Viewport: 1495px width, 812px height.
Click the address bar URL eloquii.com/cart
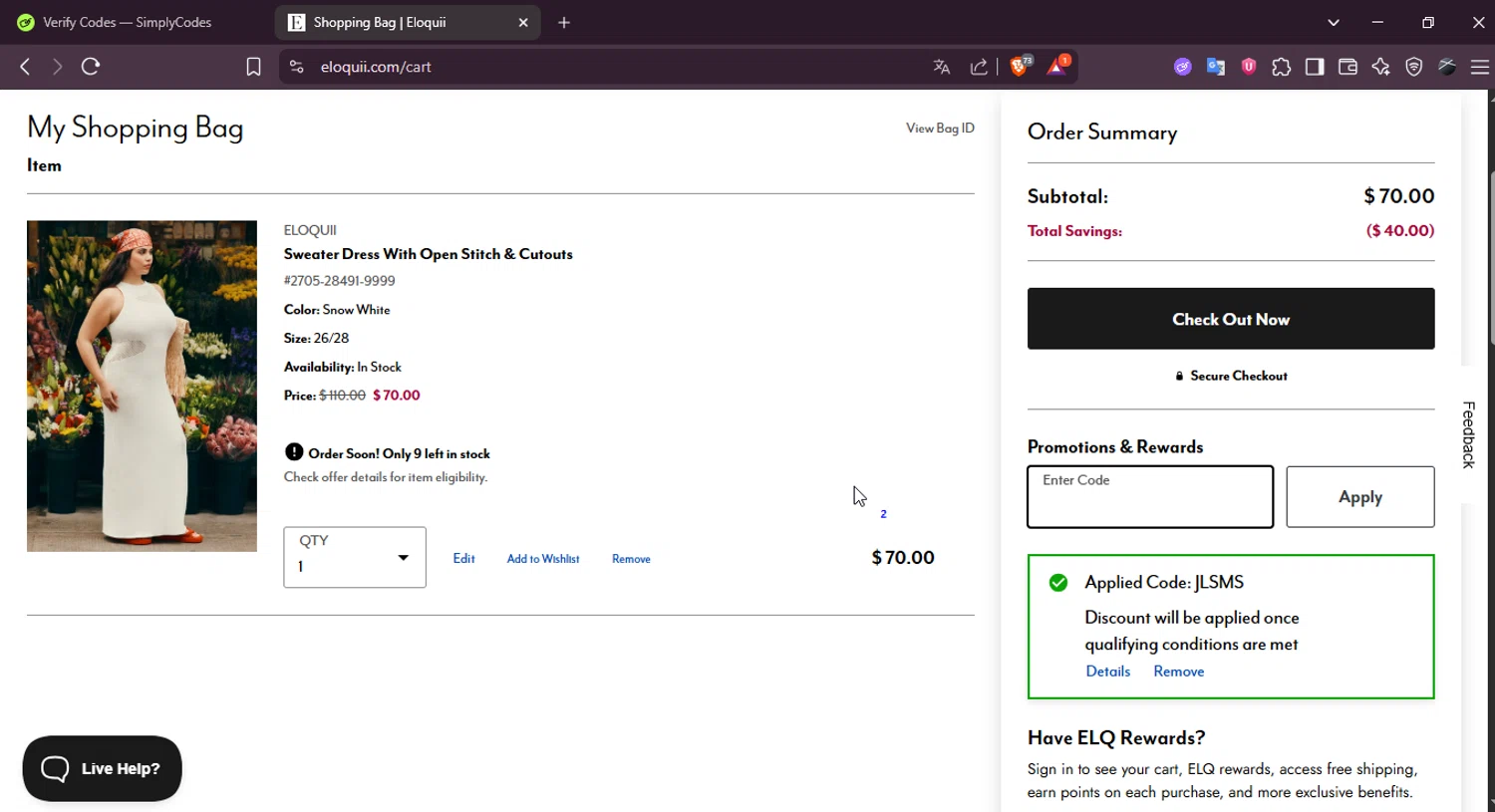tap(376, 67)
